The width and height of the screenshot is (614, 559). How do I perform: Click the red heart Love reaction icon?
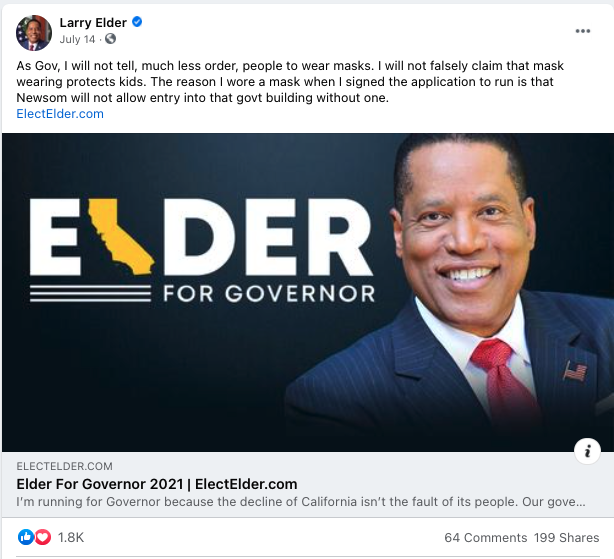coord(42,537)
